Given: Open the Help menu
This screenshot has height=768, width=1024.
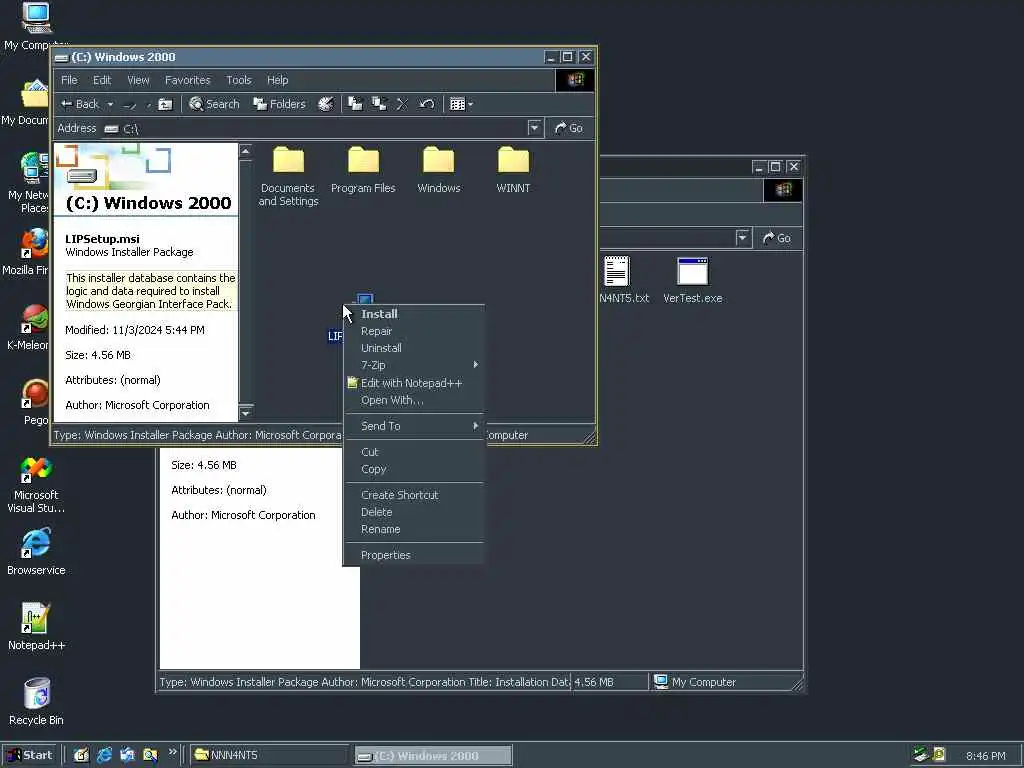Looking at the screenshot, I should (x=278, y=80).
